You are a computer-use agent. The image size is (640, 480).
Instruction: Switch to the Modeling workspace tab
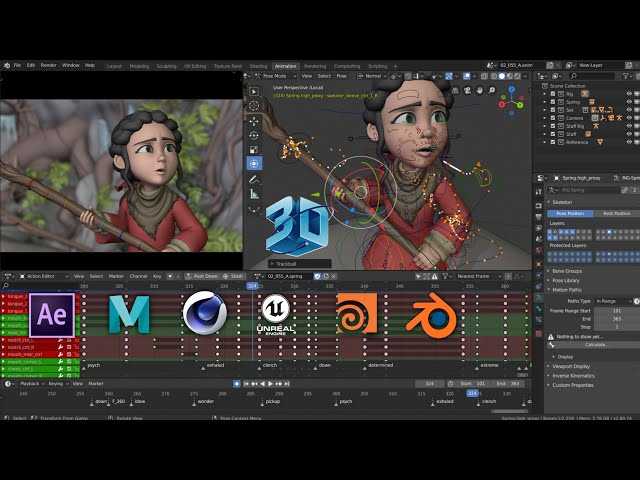[139, 66]
